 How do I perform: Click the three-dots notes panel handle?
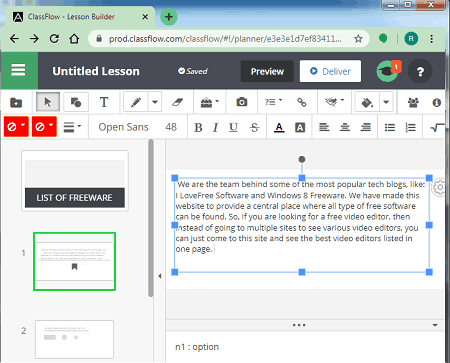[299, 325]
